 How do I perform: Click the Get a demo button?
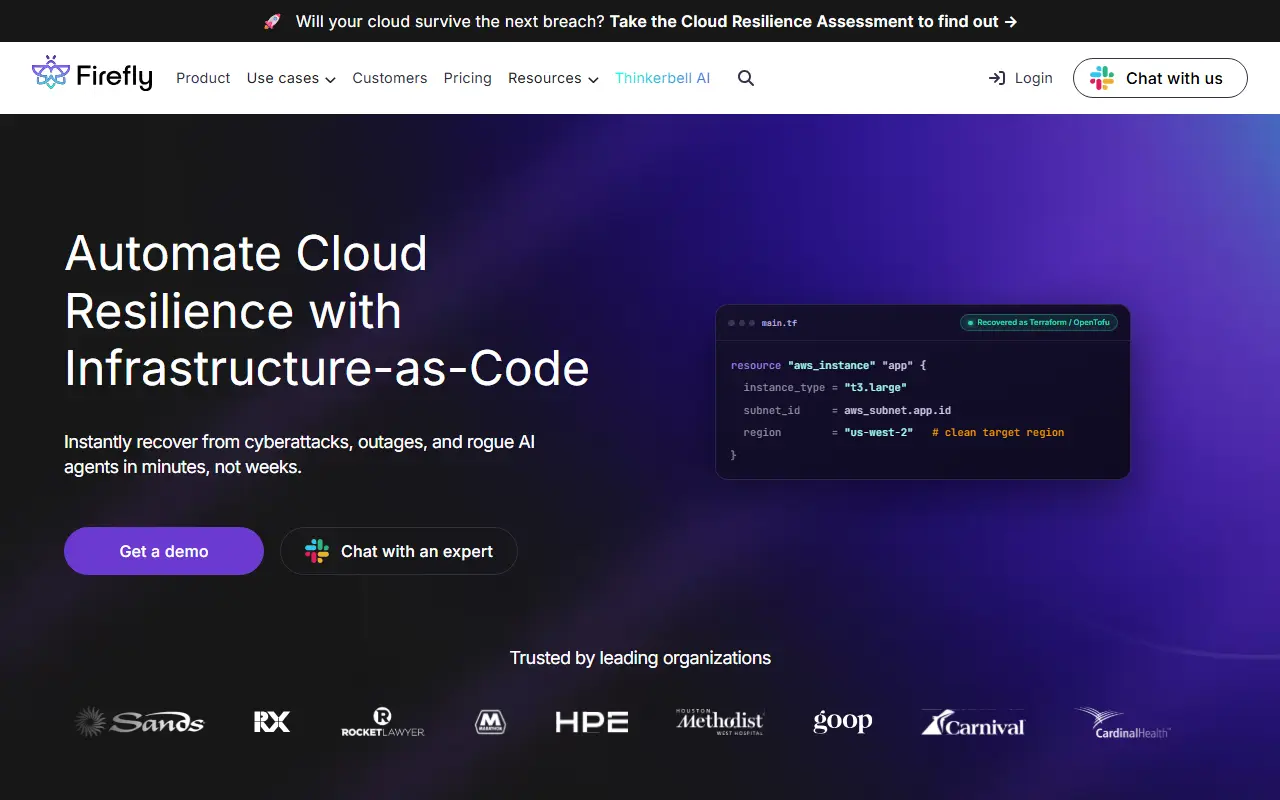point(164,551)
